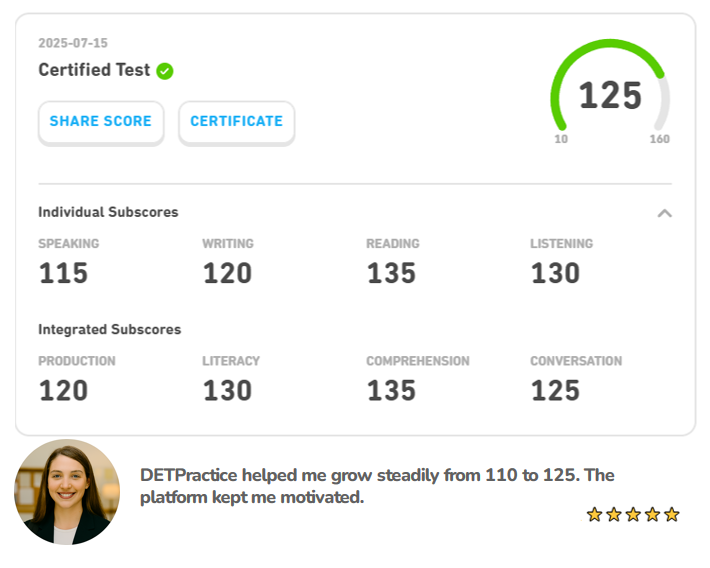The height and width of the screenshot is (568, 710).
Task: Click the Individual Subscores heading
Action: point(108,212)
